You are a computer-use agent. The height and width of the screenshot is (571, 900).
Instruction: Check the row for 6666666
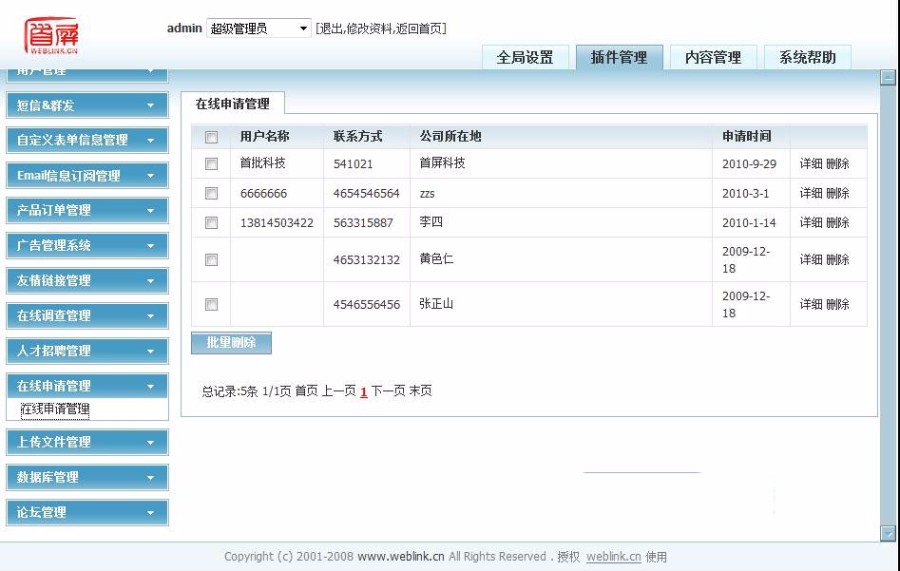pyautogui.click(x=211, y=193)
